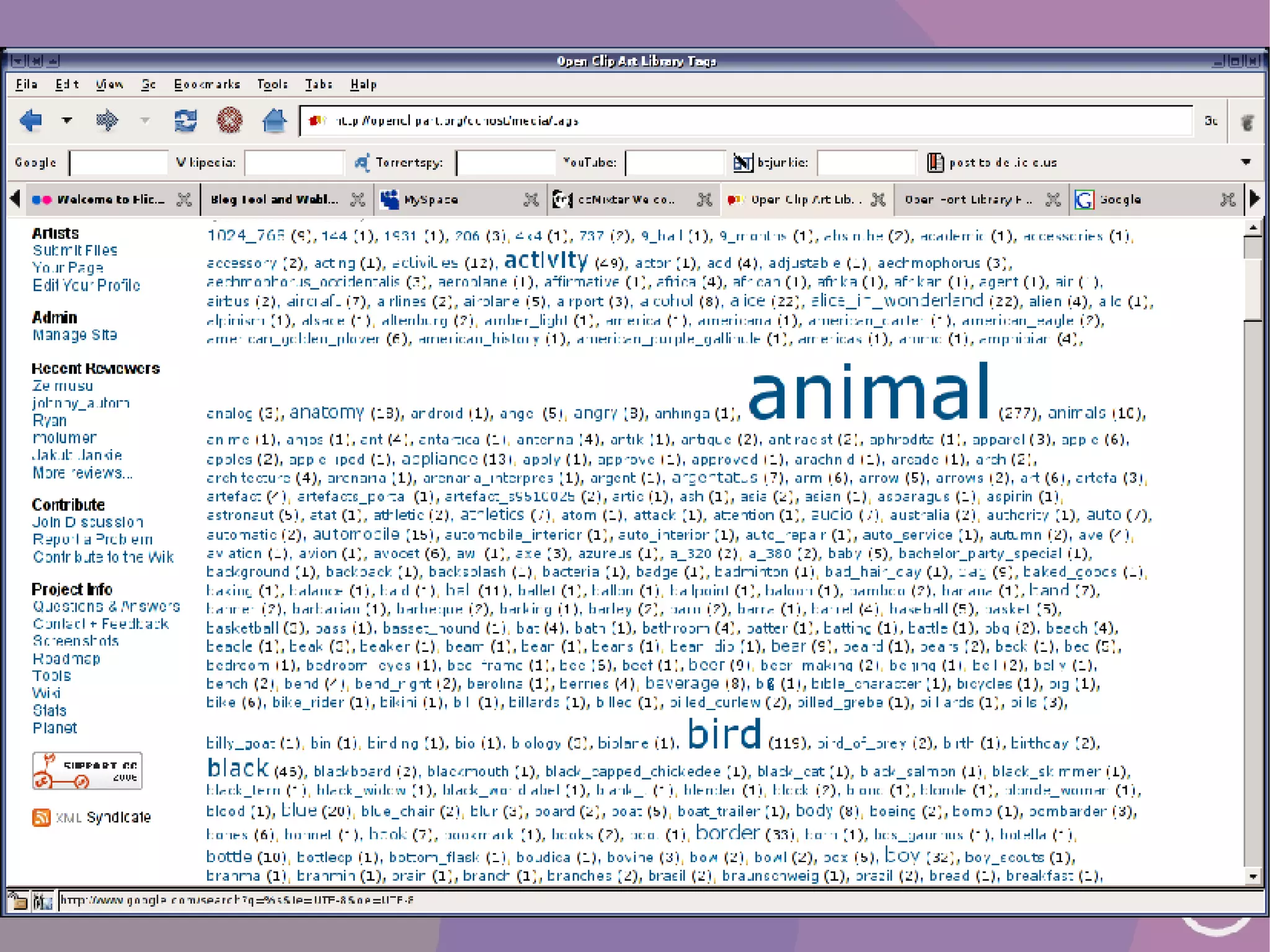The image size is (1270, 952).
Task: Click the Back arrow navigation icon
Action: coord(30,120)
